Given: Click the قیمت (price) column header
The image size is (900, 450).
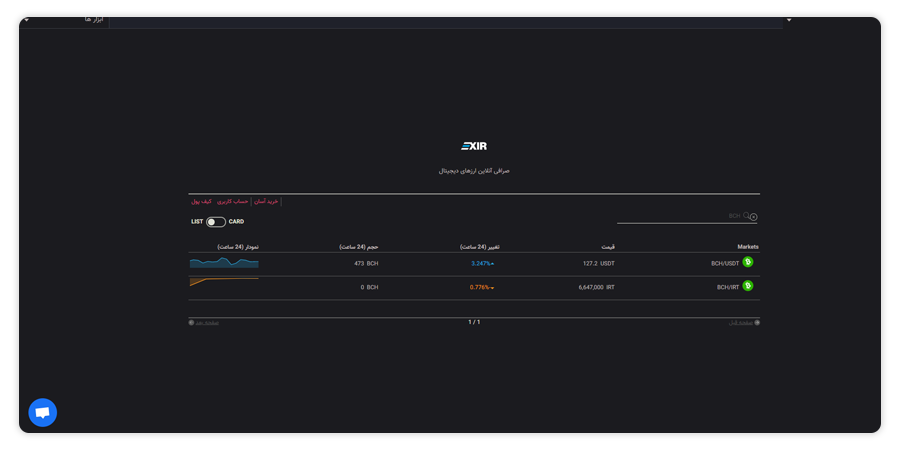Looking at the screenshot, I should click(x=608, y=247).
